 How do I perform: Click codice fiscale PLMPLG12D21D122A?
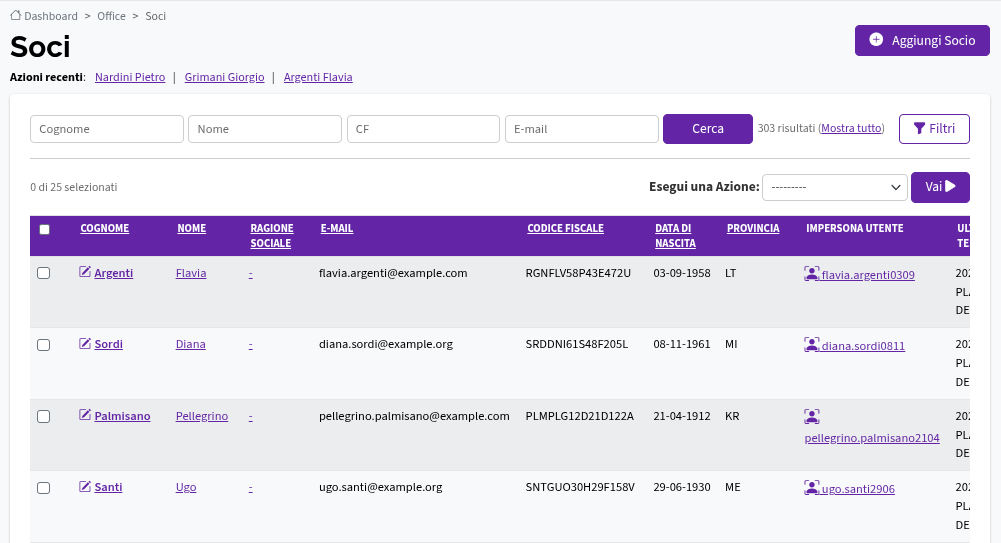click(x=580, y=416)
